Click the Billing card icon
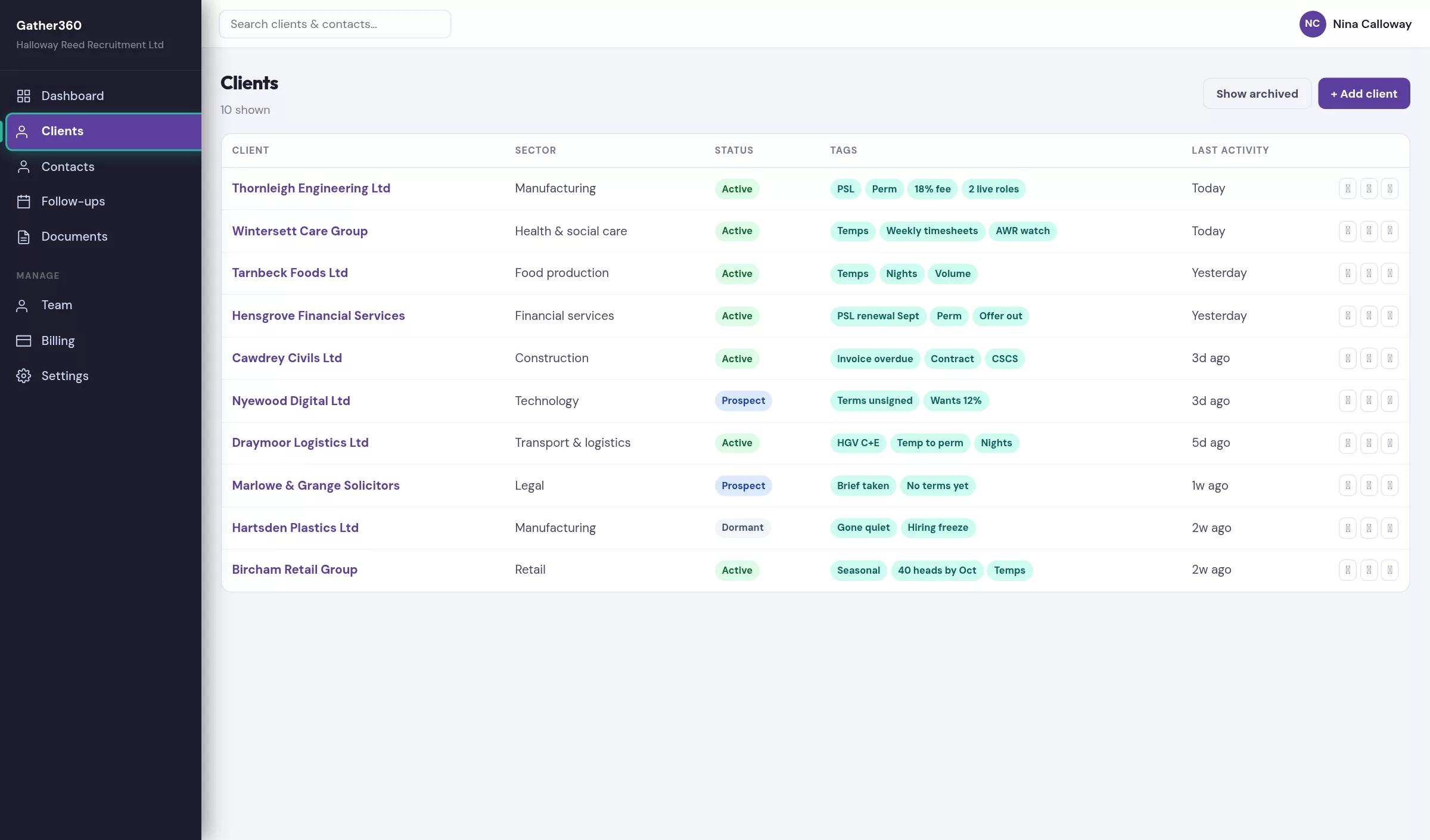The image size is (1430, 840). point(23,341)
